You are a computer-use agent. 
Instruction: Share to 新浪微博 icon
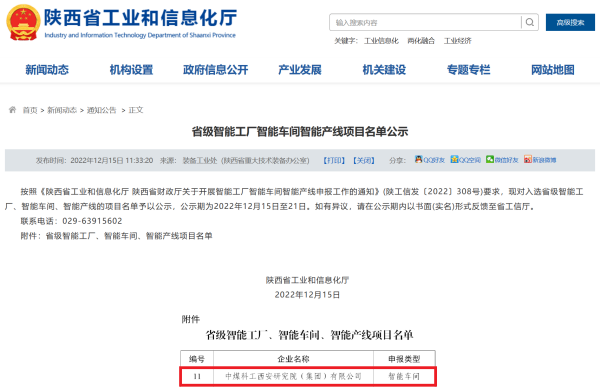click(528, 159)
